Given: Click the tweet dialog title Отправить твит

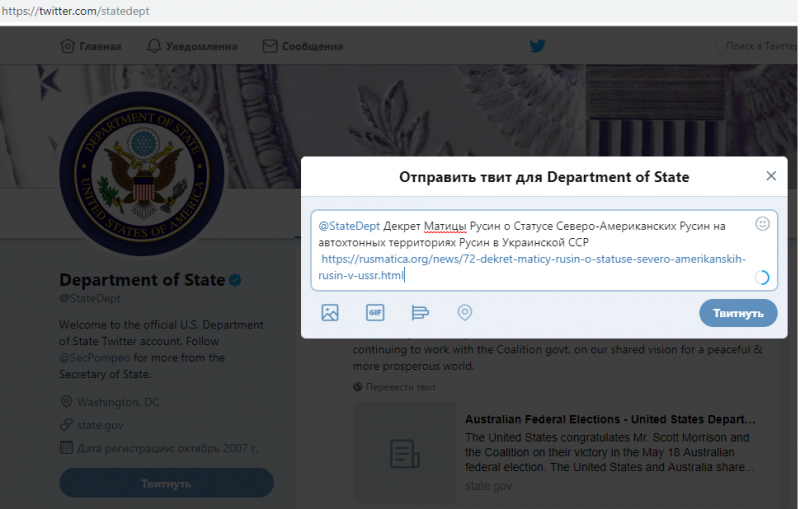Looking at the screenshot, I should (544, 177).
